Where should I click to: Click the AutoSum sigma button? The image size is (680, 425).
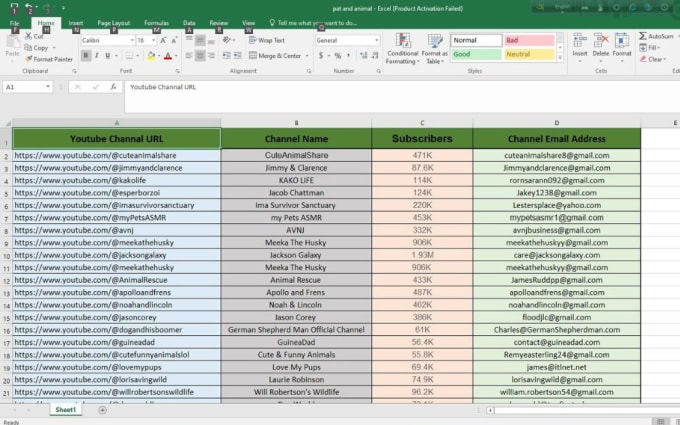tap(656, 36)
